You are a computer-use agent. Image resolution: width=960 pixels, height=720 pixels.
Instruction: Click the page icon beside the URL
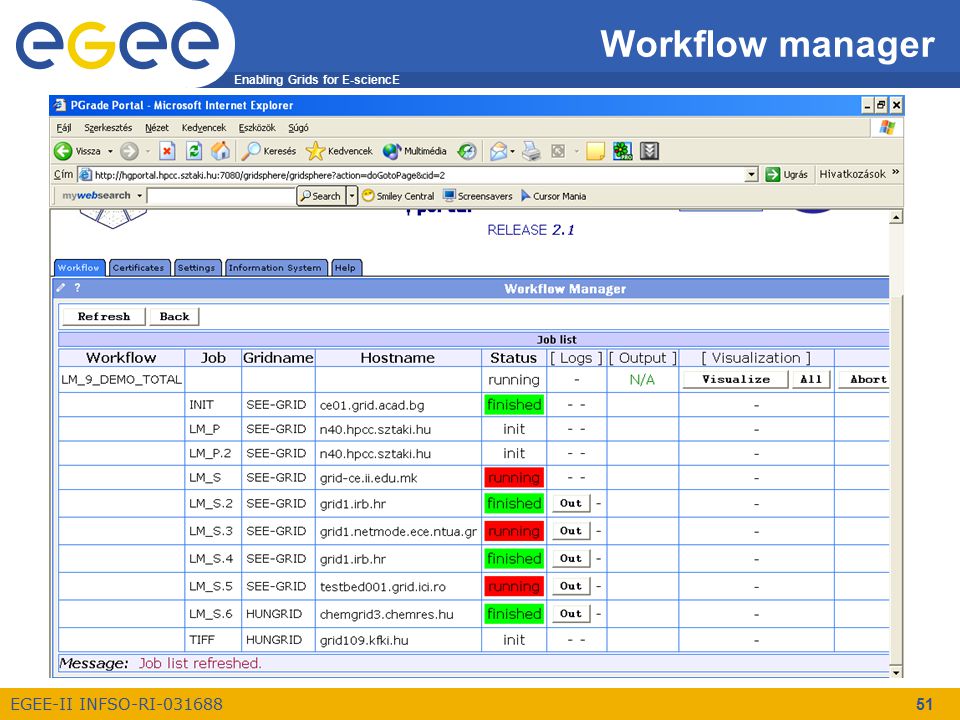[86, 175]
